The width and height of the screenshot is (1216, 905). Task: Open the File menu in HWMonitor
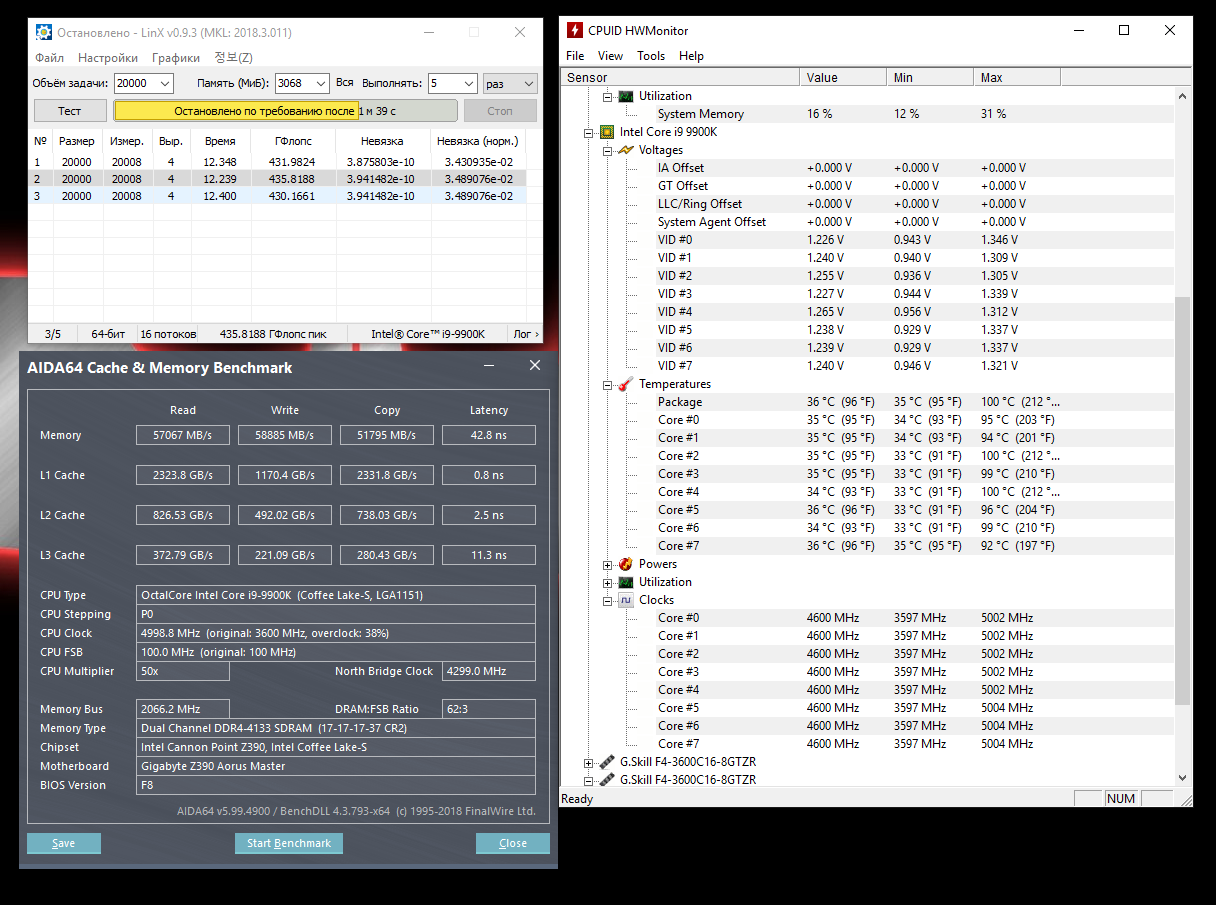[575, 56]
